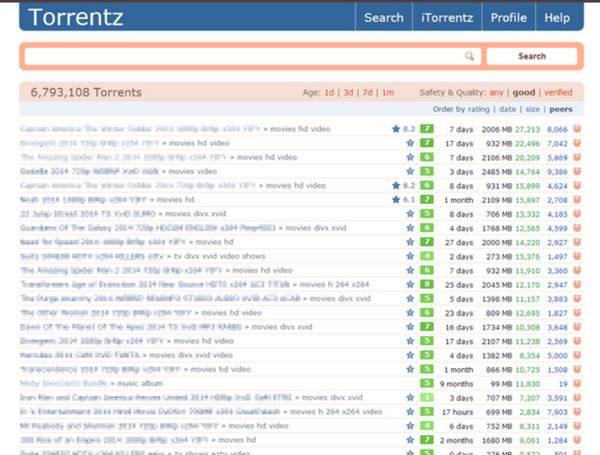Filter by age 3d

[x=348, y=93]
